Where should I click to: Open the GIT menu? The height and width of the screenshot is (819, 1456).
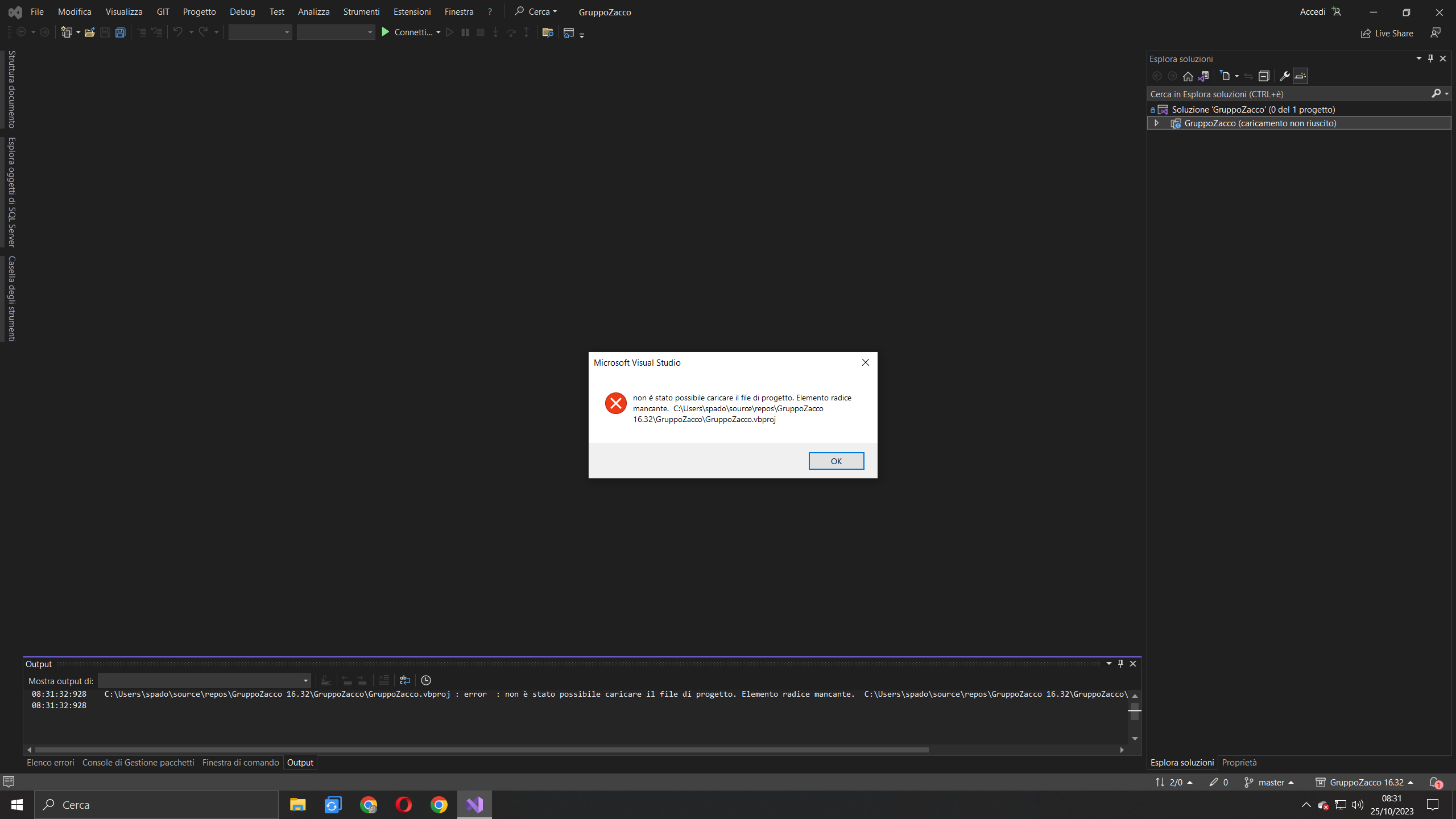click(163, 11)
